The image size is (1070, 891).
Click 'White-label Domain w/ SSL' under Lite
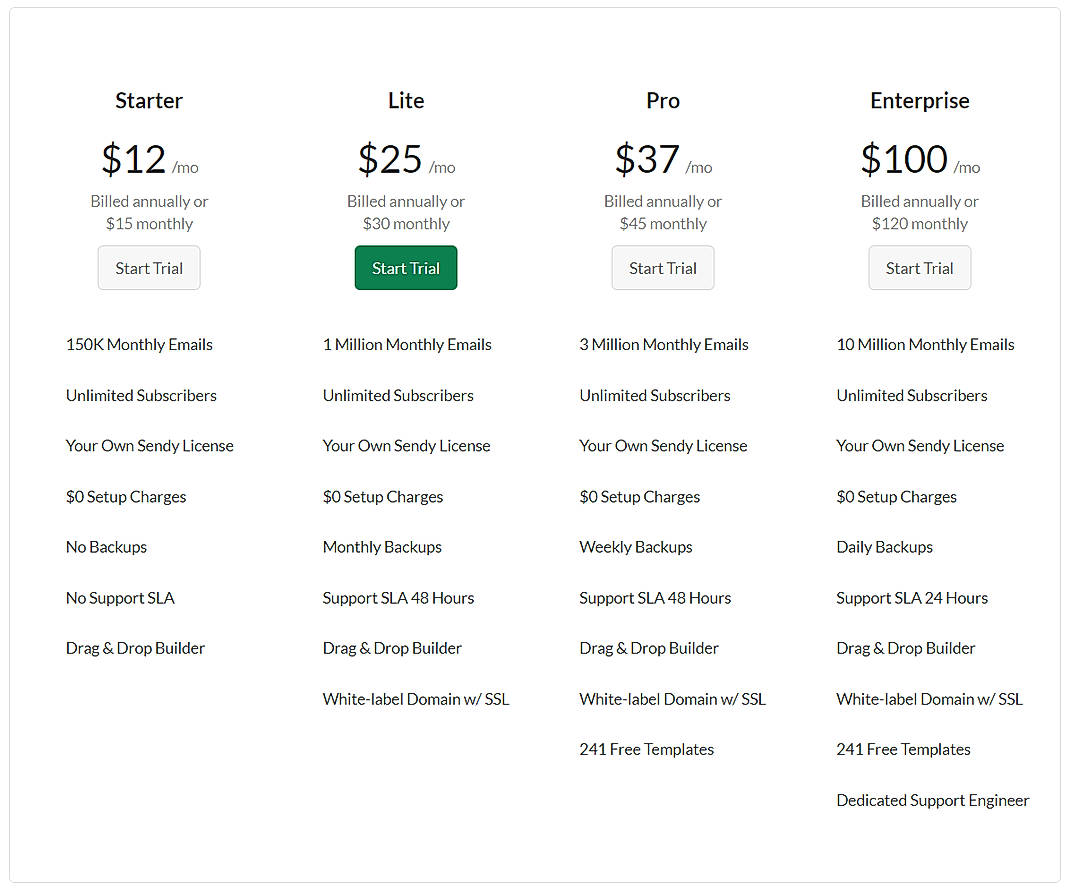pos(416,698)
